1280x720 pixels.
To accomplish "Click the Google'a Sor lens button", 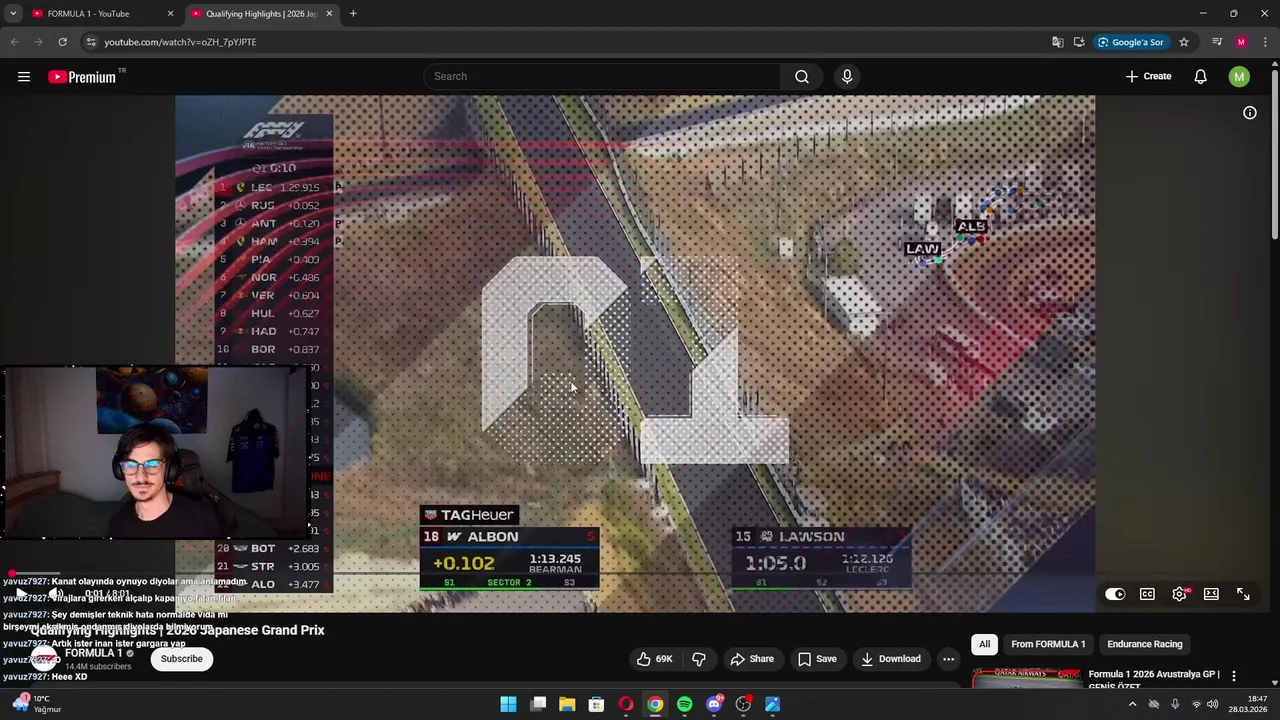I will click(x=1130, y=42).
